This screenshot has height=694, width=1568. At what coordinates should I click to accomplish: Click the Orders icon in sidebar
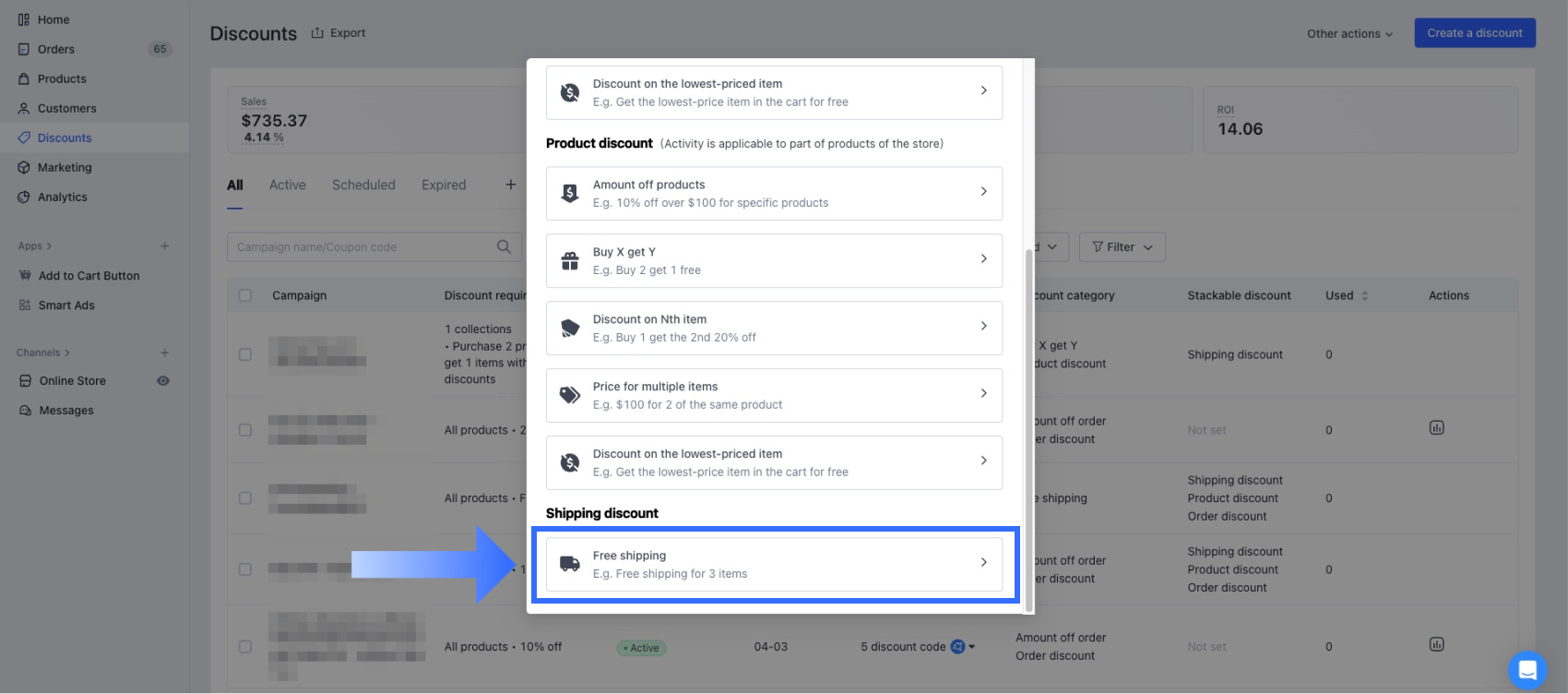tap(24, 49)
